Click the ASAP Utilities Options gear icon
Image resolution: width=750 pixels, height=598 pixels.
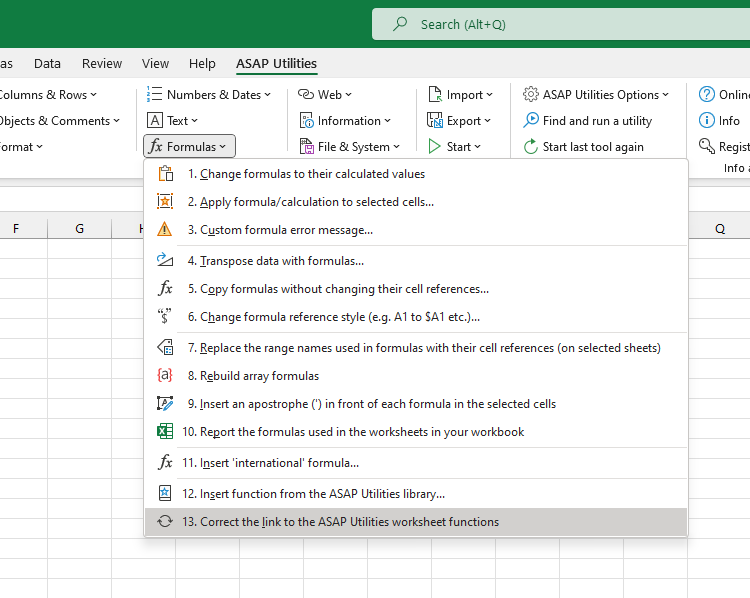(530, 94)
